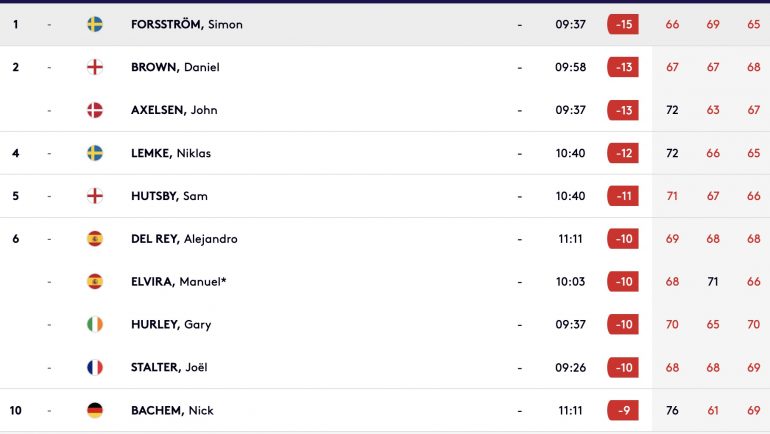This screenshot has width=770, height=434.
Task: Click Bachem's round two score 61
Action: tap(713, 410)
